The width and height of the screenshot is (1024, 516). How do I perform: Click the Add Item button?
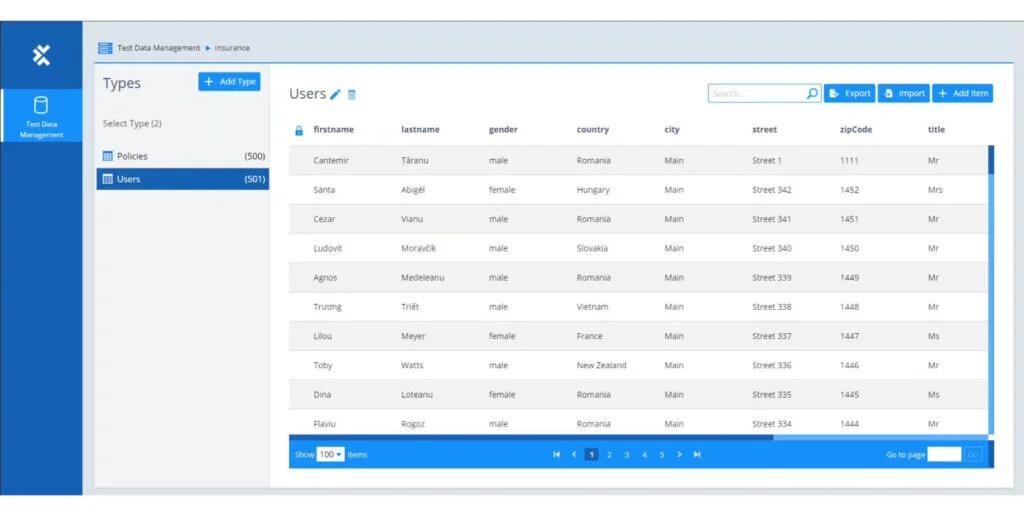point(962,93)
